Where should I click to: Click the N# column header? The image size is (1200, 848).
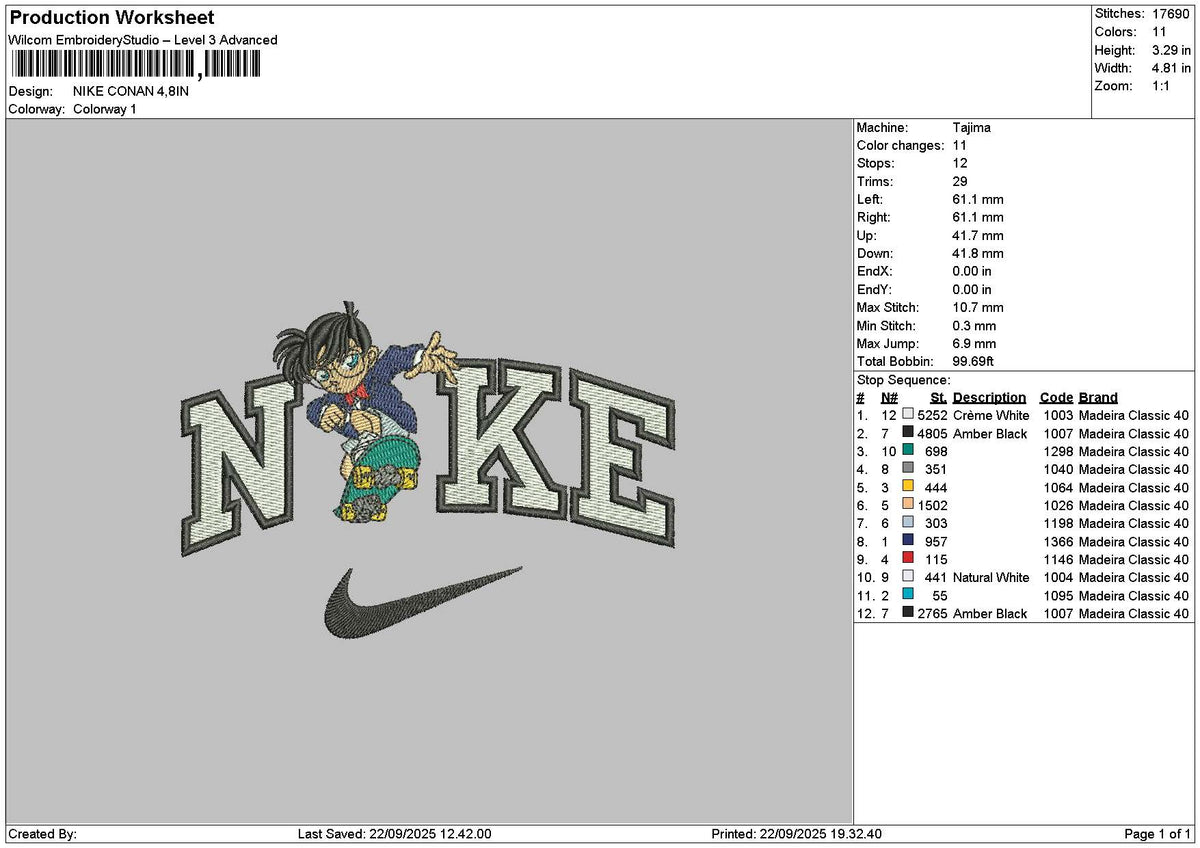point(889,398)
